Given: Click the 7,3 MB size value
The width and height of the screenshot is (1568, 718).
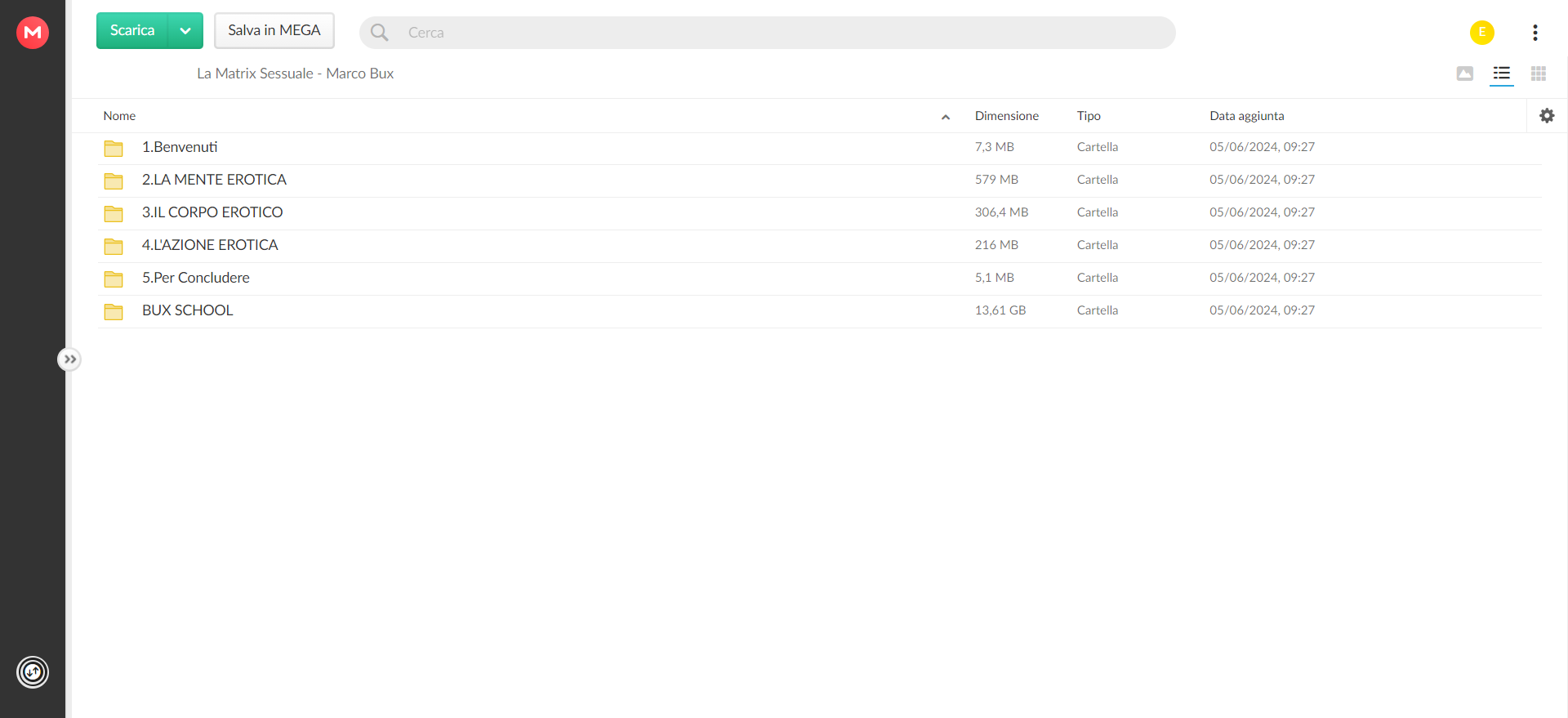Looking at the screenshot, I should pos(995,147).
